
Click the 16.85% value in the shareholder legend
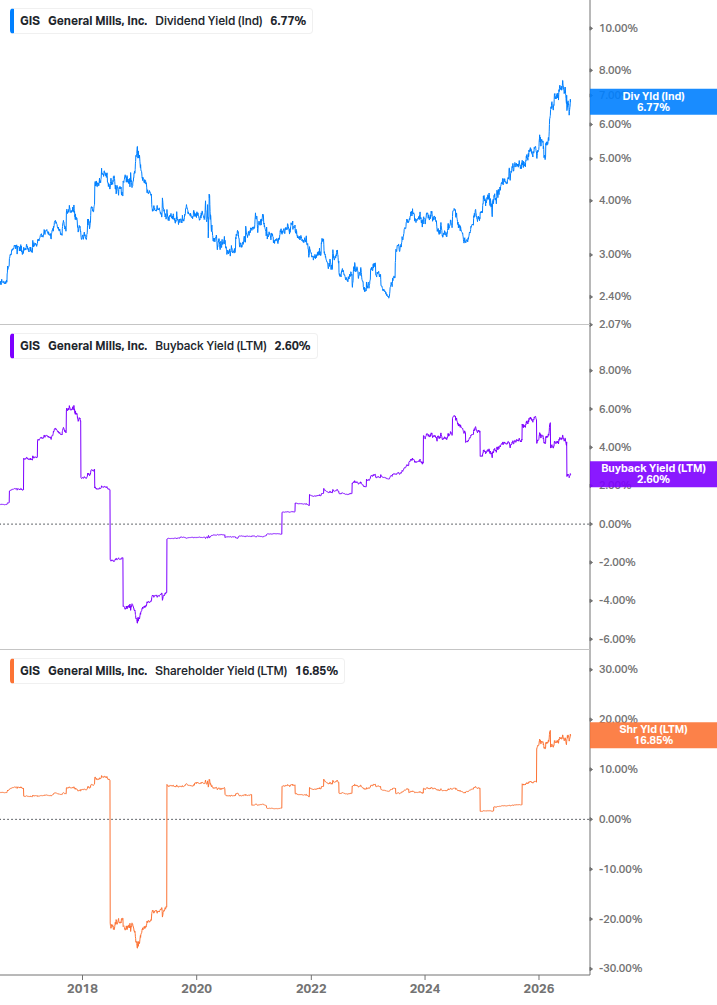coord(317,671)
